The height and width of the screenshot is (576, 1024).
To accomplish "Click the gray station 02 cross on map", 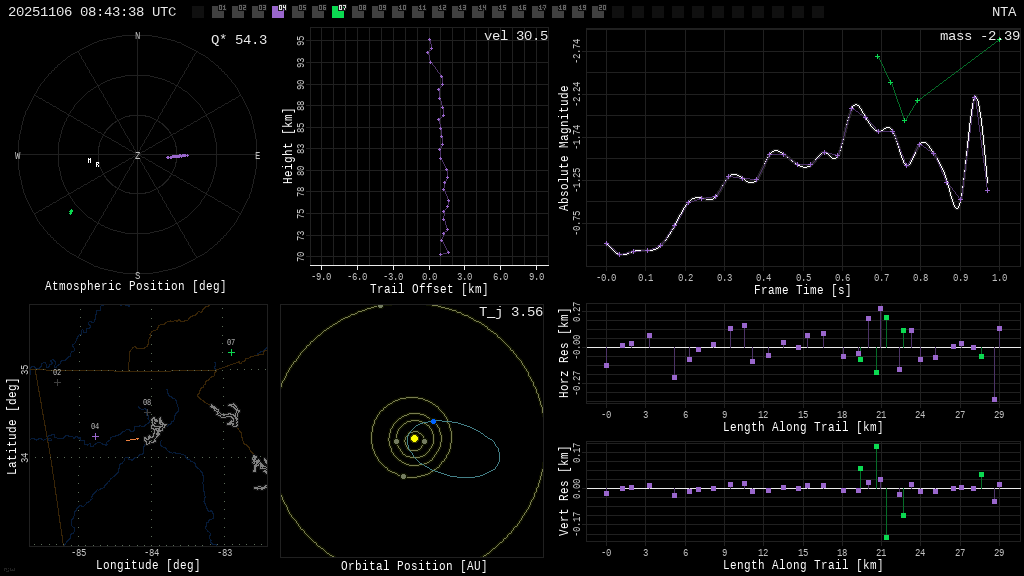I will tap(57, 382).
